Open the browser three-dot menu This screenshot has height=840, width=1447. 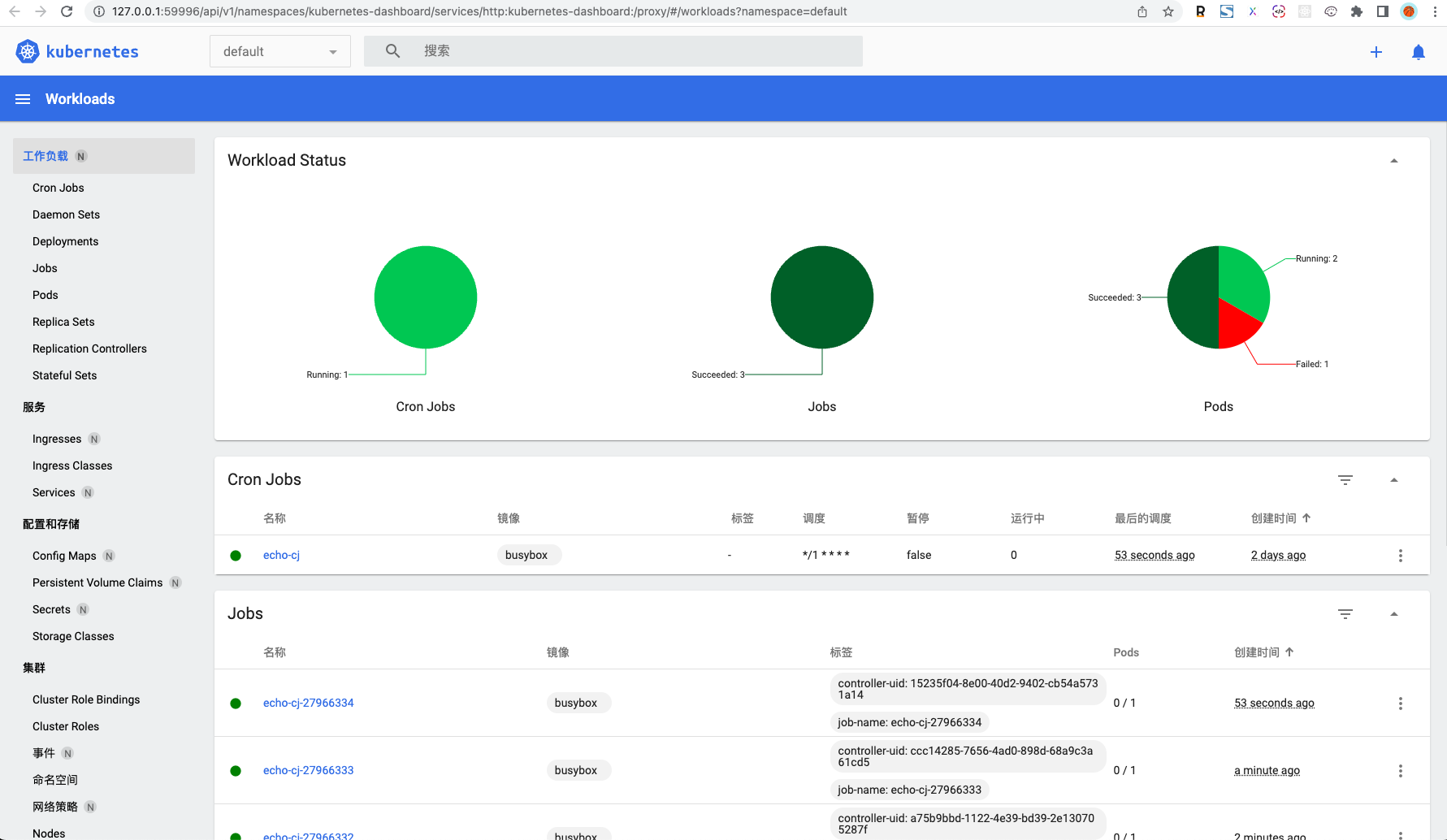coord(1435,11)
